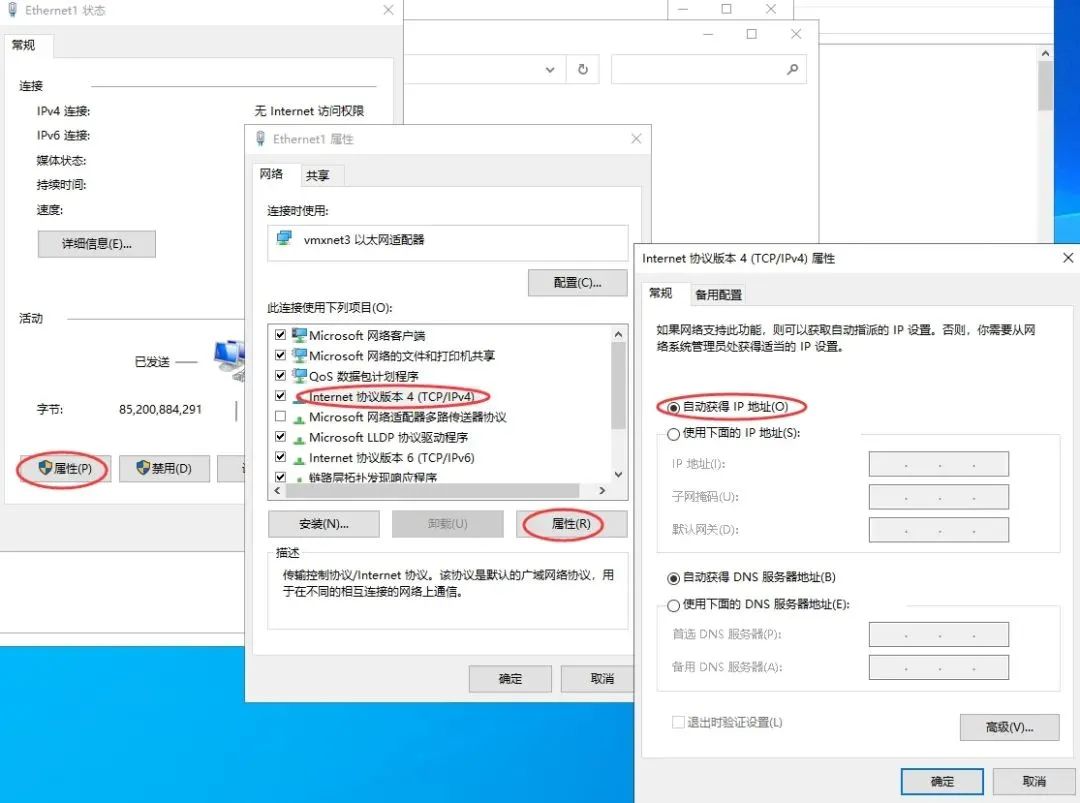1080x803 pixels.
Task: Open advanced settings via 高级(V) button
Action: click(1009, 727)
